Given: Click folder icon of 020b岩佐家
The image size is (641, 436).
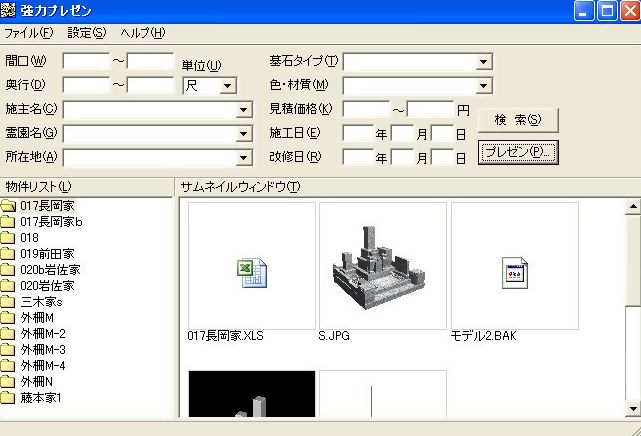Looking at the screenshot, I should point(8,270).
